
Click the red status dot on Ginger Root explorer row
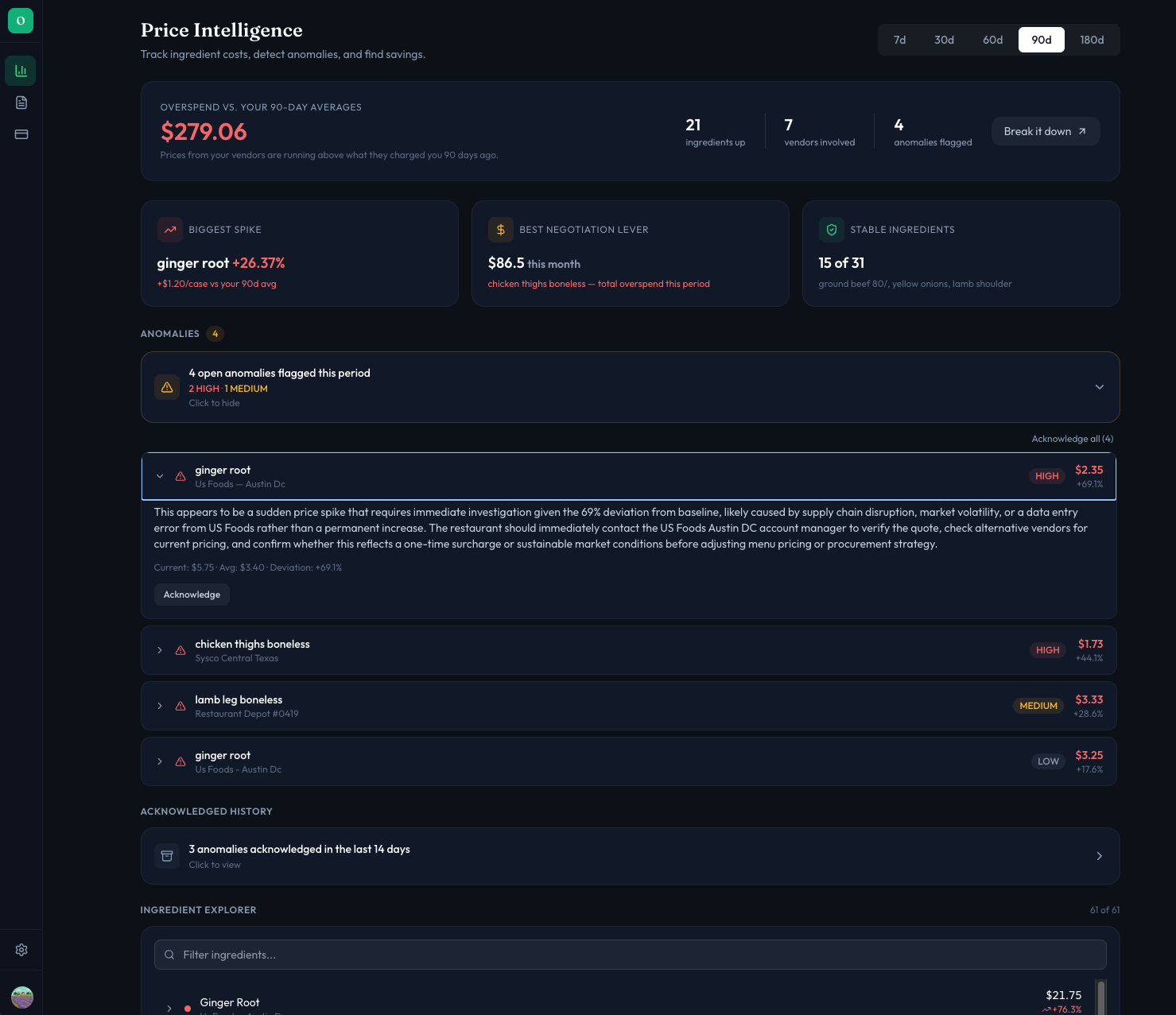tap(188, 1009)
